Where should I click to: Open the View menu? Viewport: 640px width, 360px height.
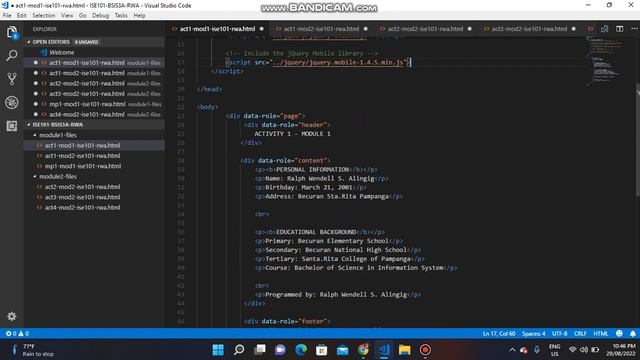click(x=67, y=15)
